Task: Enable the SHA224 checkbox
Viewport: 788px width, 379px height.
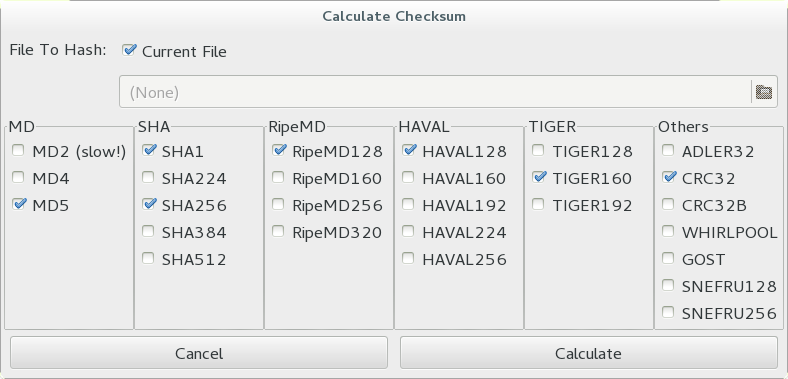Action: coord(148,177)
